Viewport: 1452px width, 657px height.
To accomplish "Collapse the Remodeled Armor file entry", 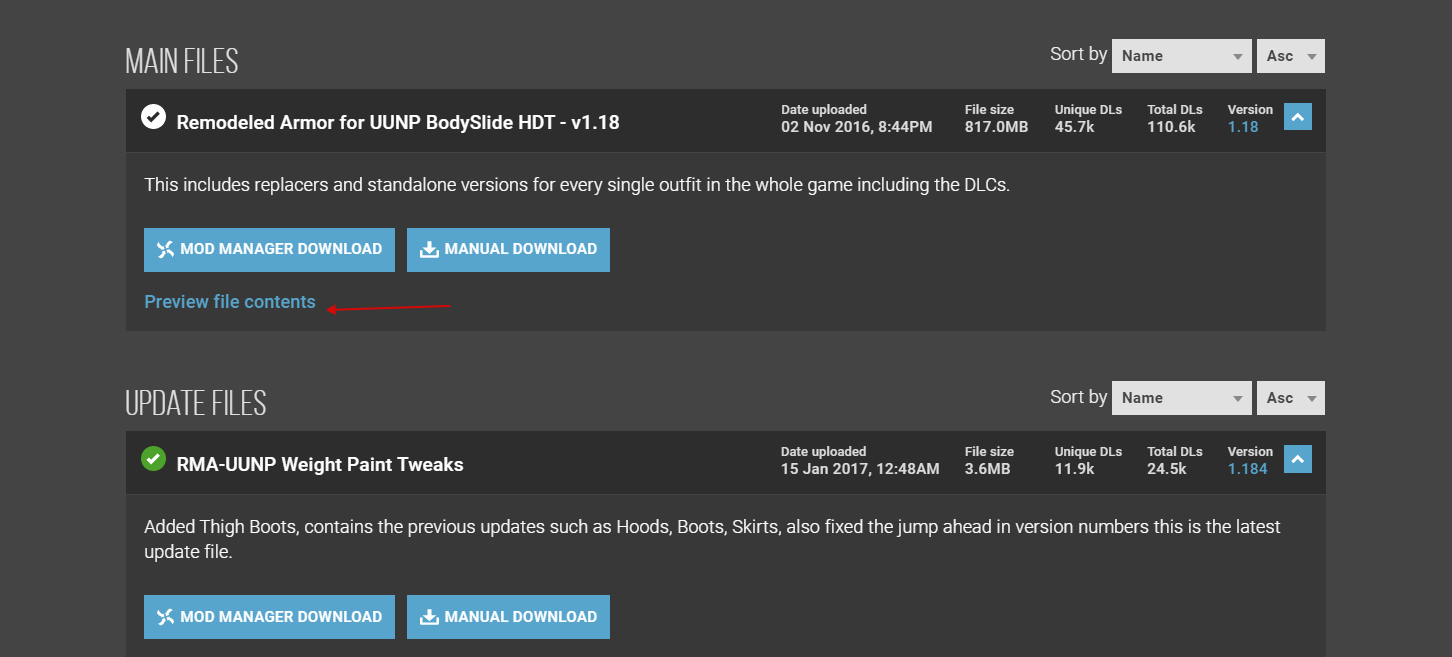I will [x=1297, y=118].
